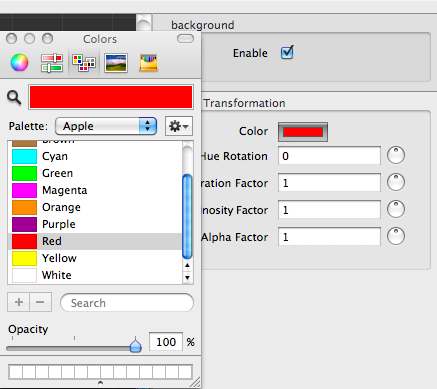This screenshot has width=437, height=389.
Task: Uncheck the Enable background checkbox
Action: [287, 53]
